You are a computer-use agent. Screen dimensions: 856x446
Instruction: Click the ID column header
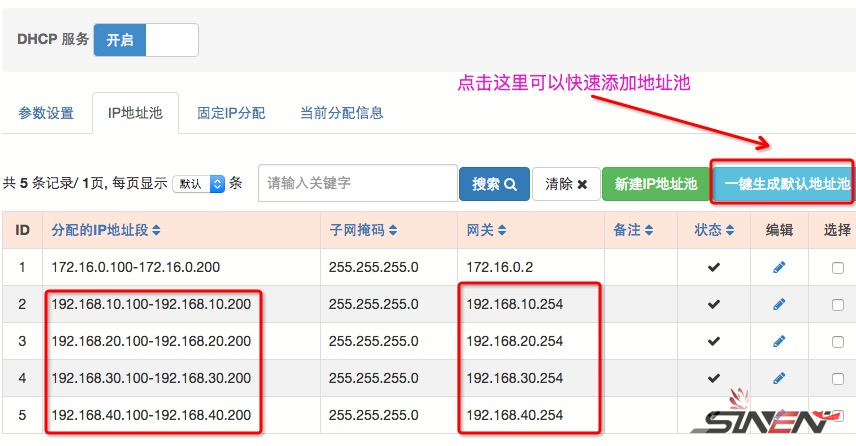point(22,230)
